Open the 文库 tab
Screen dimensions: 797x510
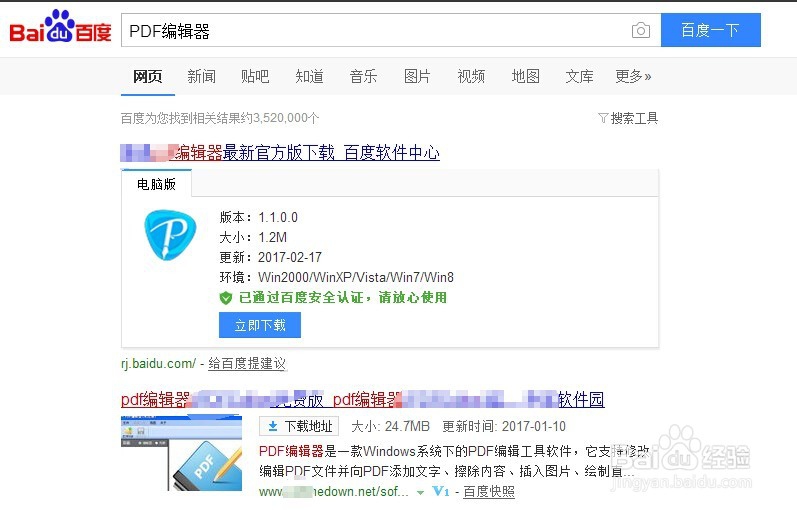[579, 77]
